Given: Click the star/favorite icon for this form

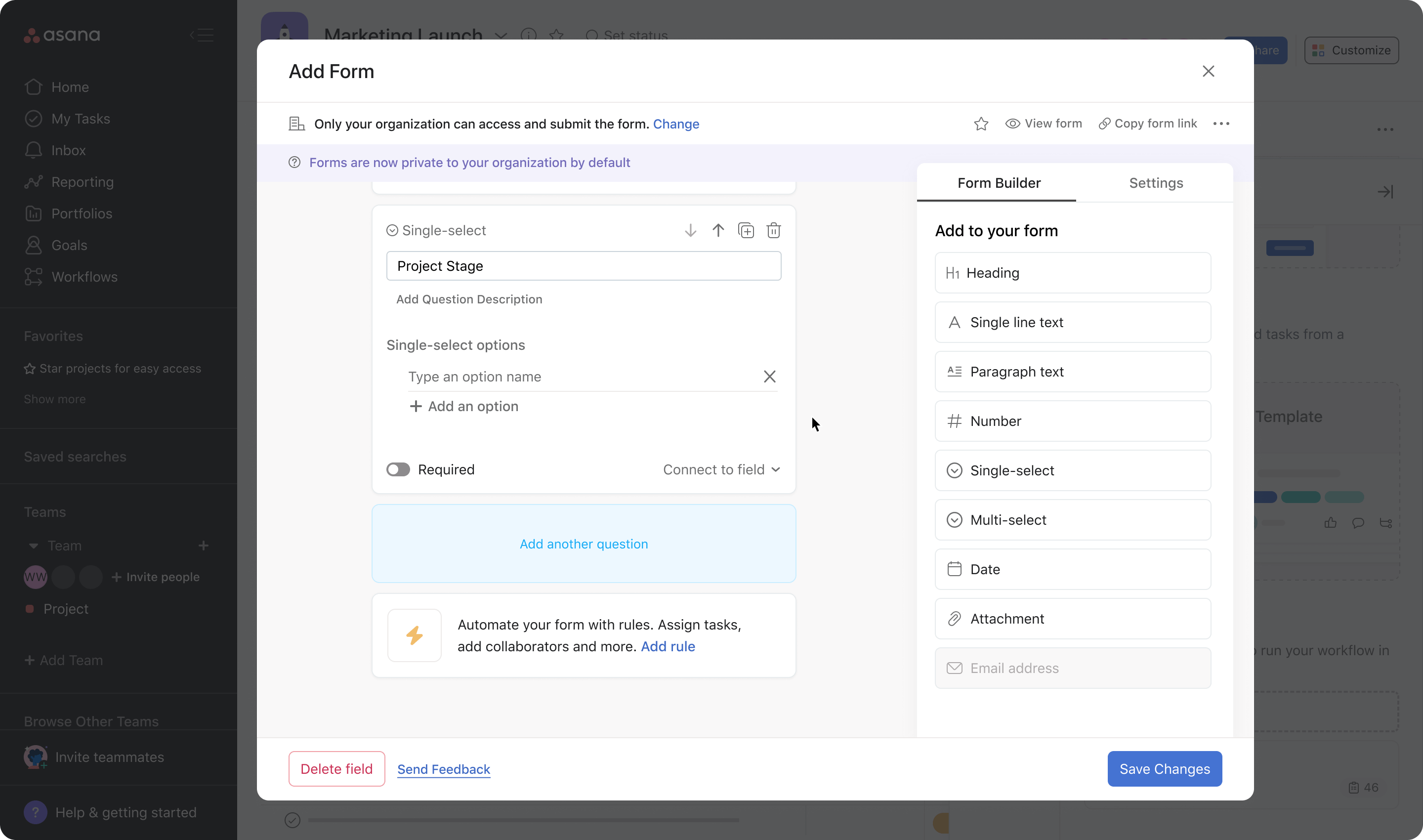Looking at the screenshot, I should 981,123.
